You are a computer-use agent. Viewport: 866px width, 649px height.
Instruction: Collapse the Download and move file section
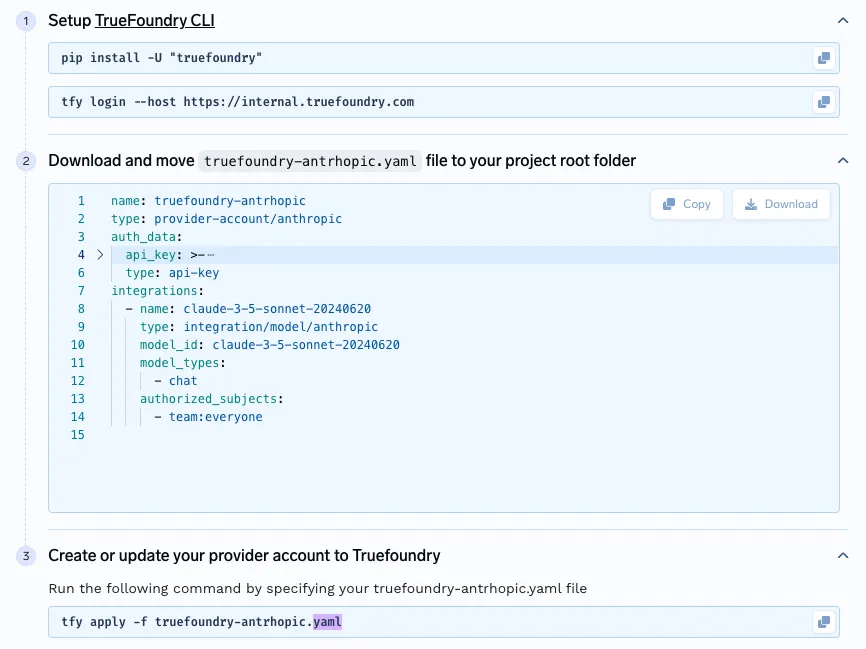click(842, 159)
